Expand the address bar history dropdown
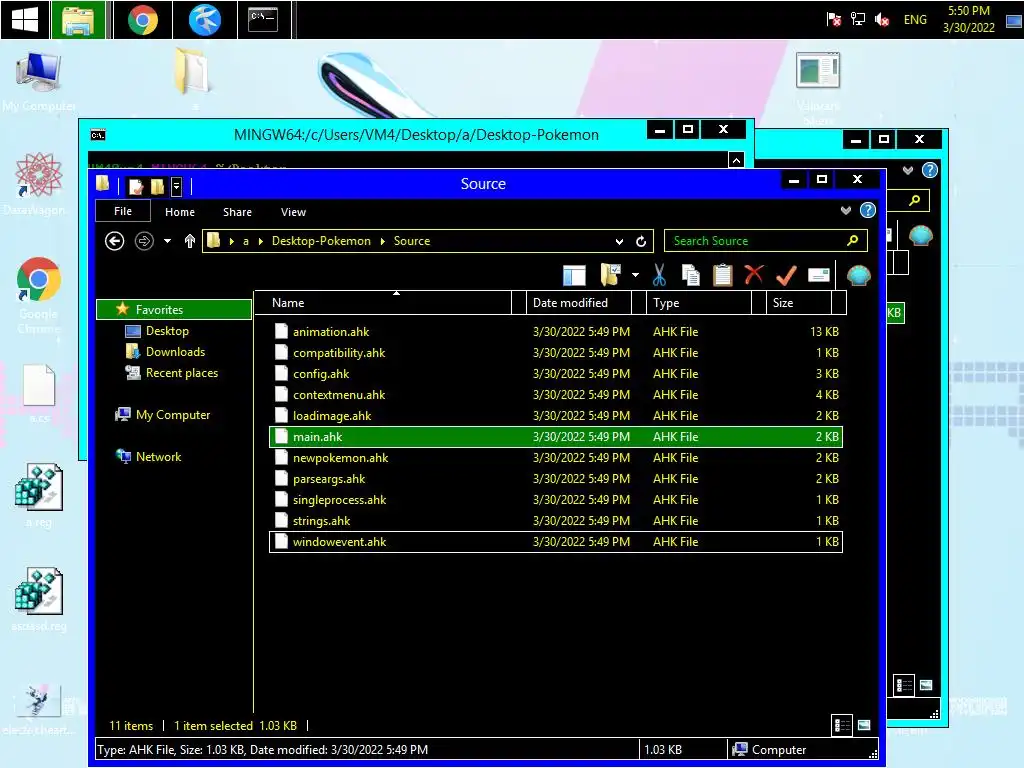 point(619,242)
